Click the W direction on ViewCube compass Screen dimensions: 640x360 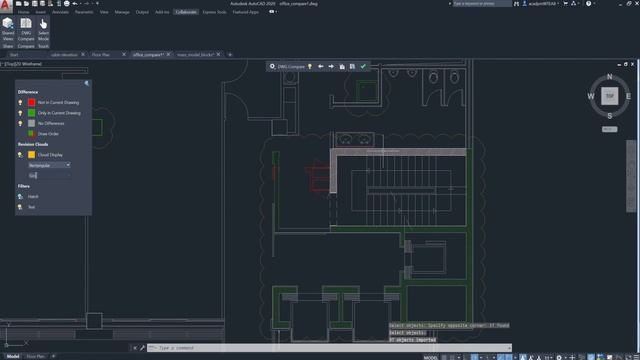click(591, 96)
